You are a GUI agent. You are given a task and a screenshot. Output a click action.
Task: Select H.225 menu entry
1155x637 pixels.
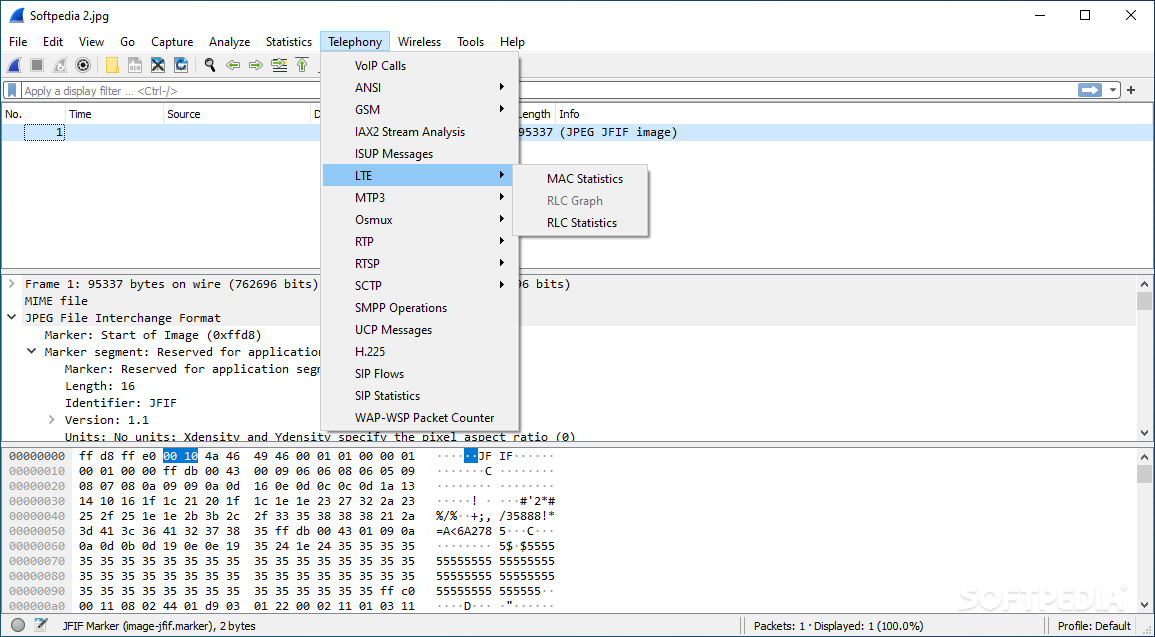(420, 352)
